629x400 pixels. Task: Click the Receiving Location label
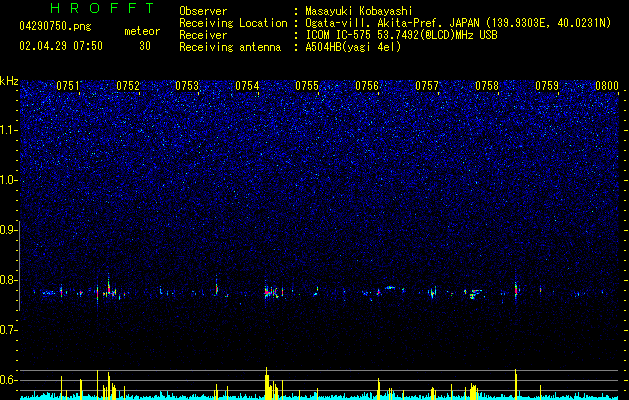click(233, 23)
